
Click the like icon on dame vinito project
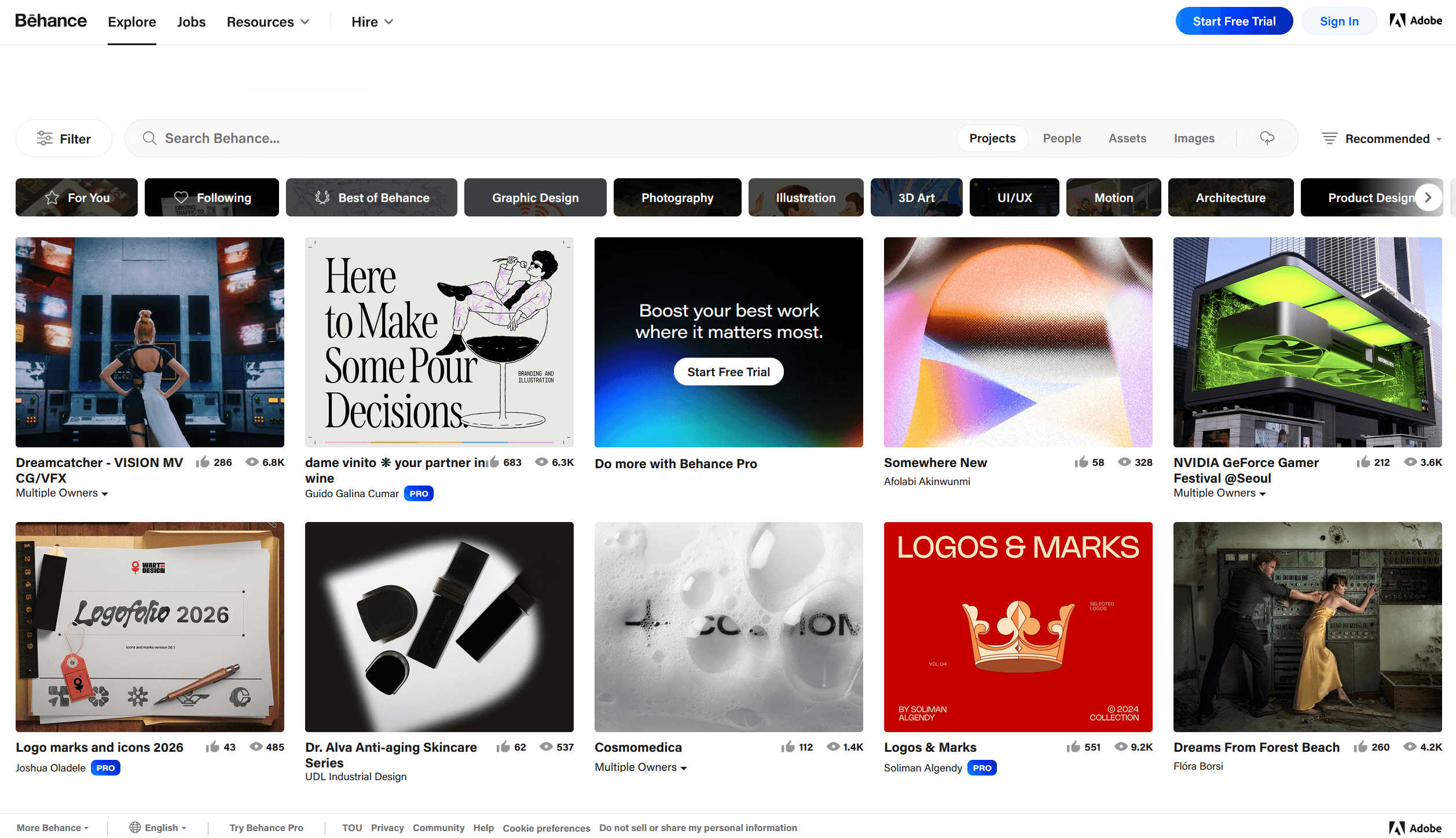[492, 462]
